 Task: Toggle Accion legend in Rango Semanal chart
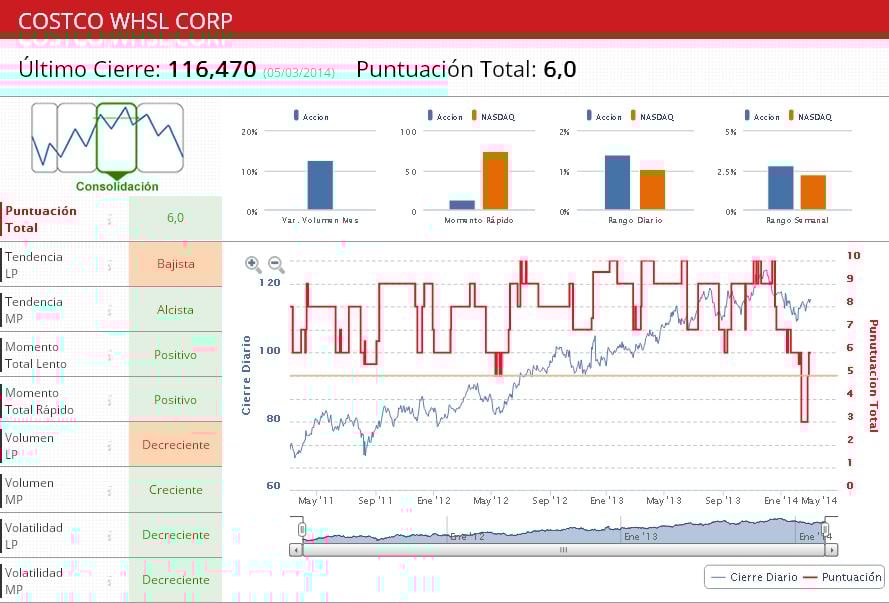pos(762,116)
